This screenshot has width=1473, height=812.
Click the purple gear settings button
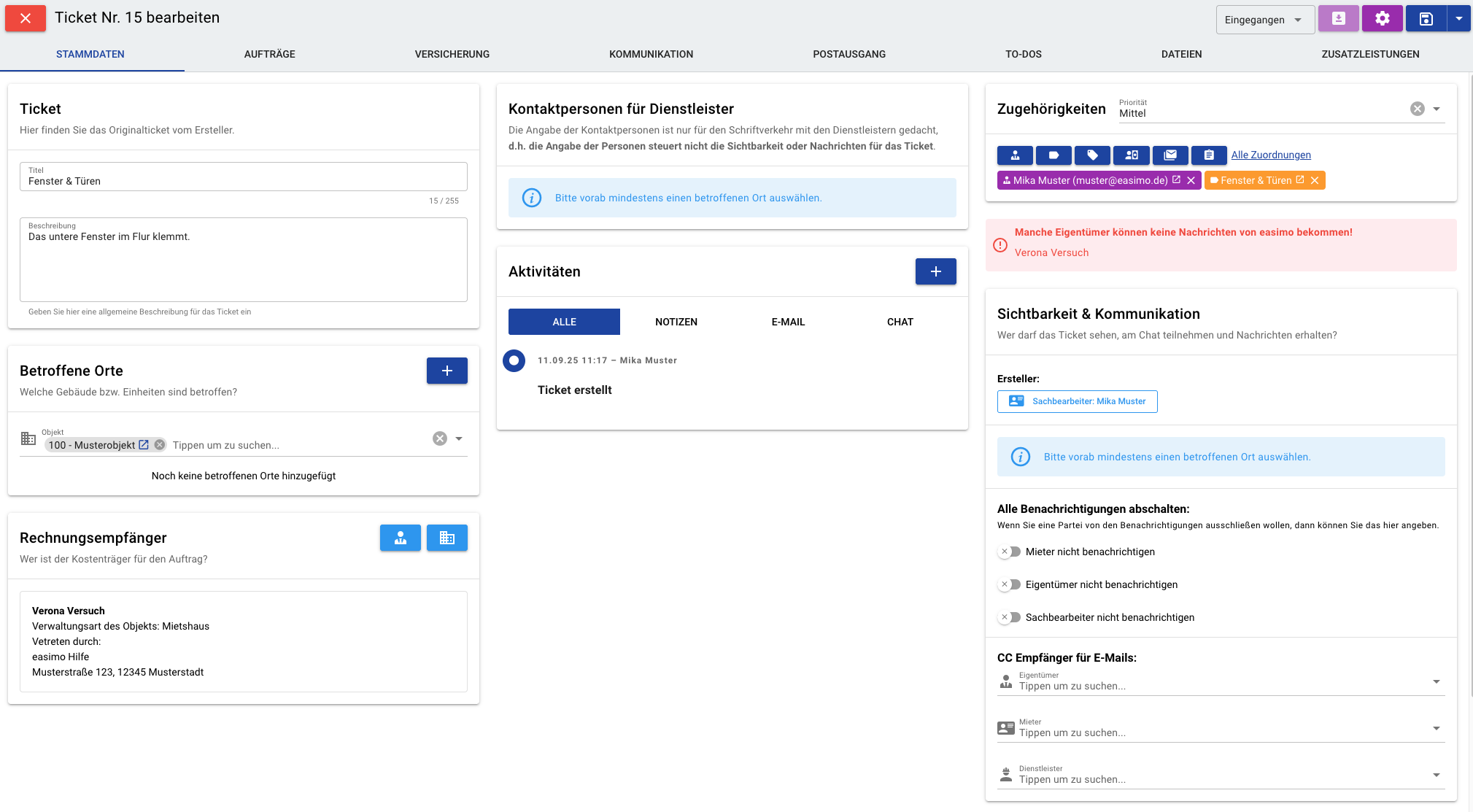[1382, 19]
